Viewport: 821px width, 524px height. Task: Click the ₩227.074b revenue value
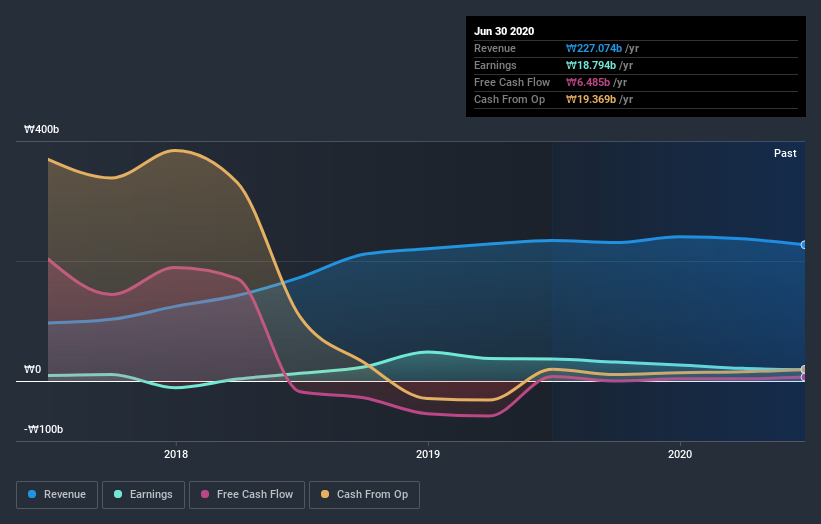pyautogui.click(x=594, y=48)
